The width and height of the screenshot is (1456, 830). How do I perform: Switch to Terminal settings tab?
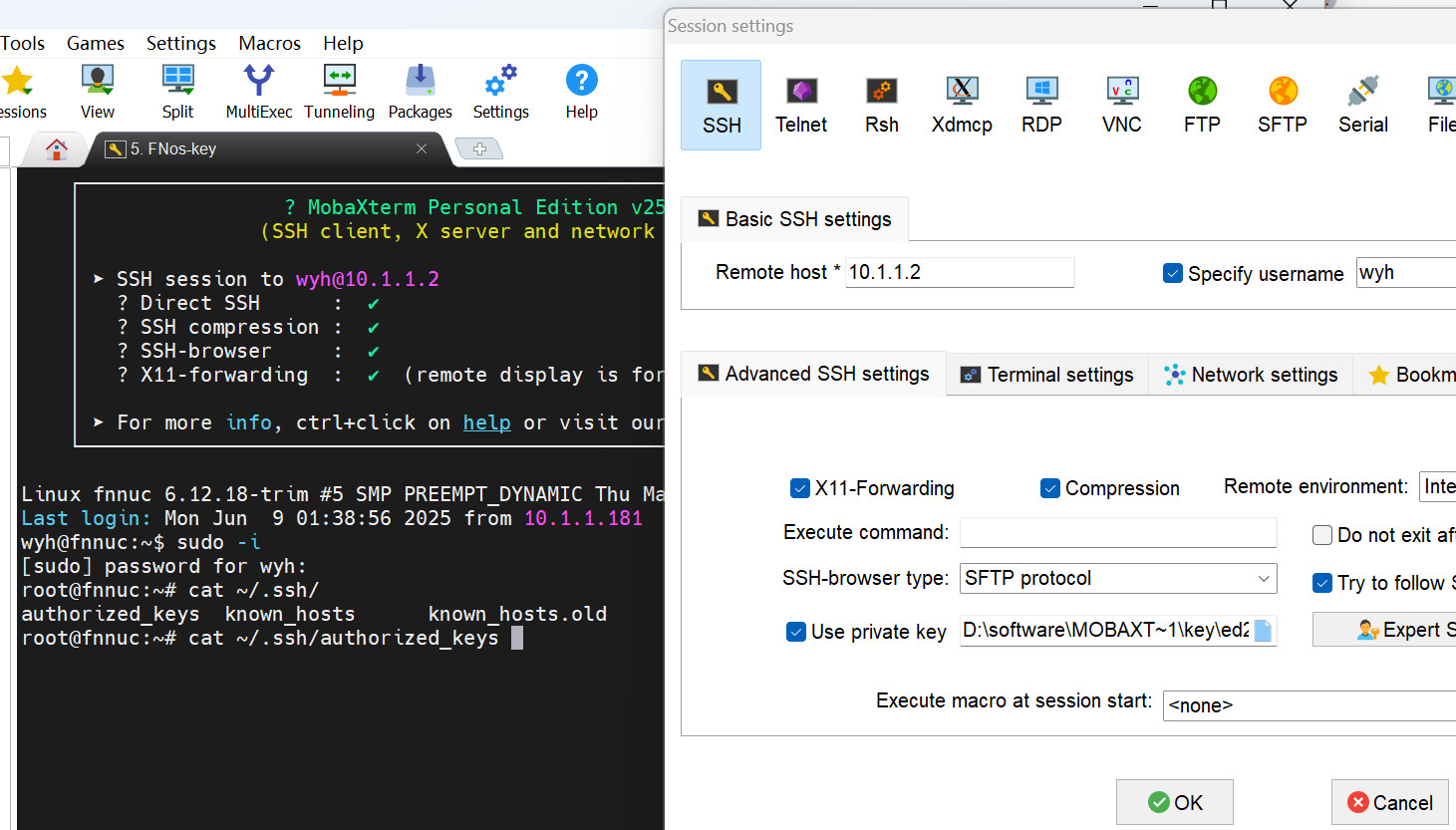pos(1047,375)
